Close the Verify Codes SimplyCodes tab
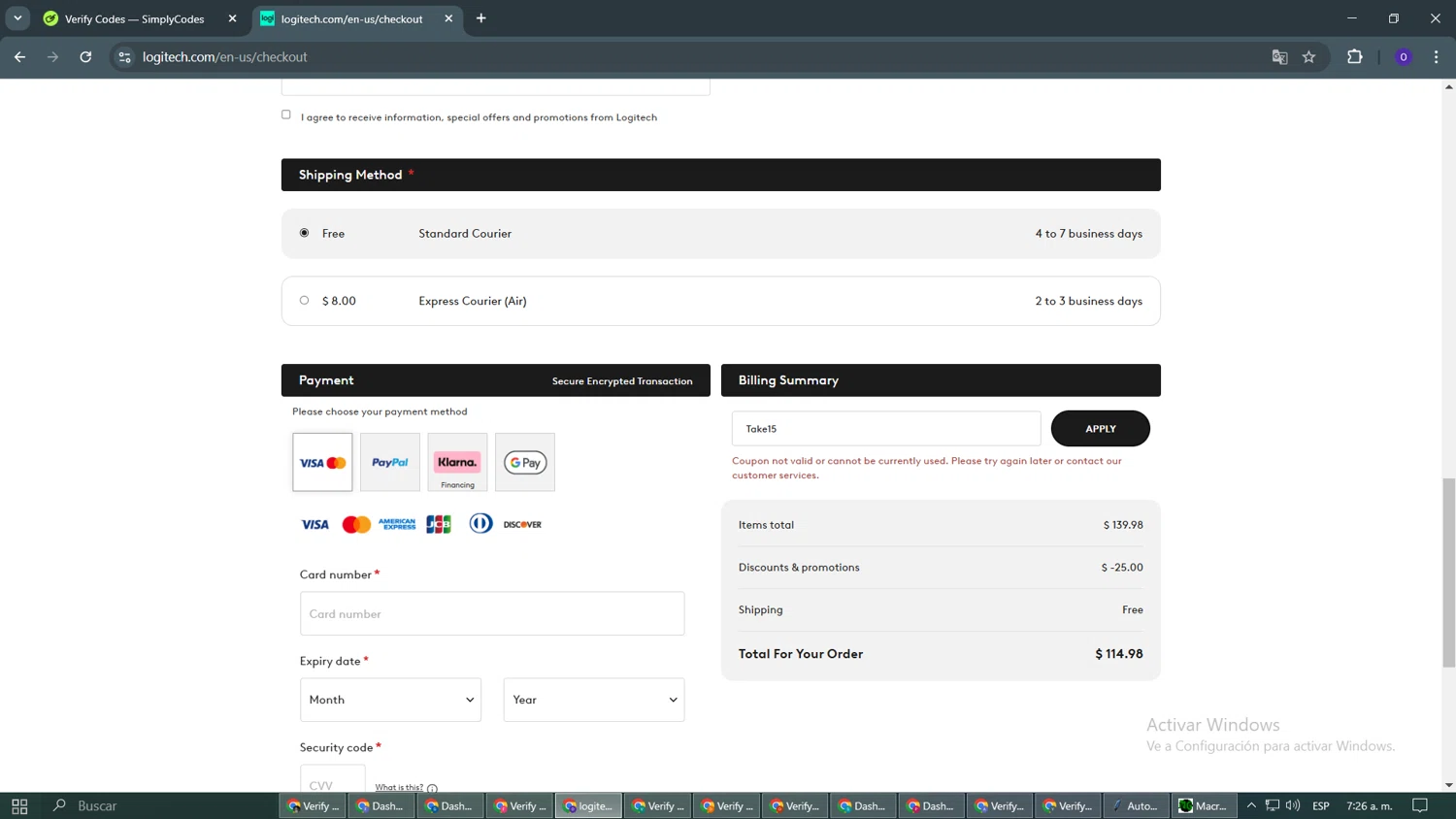This screenshot has width=1456, height=819. [232, 18]
